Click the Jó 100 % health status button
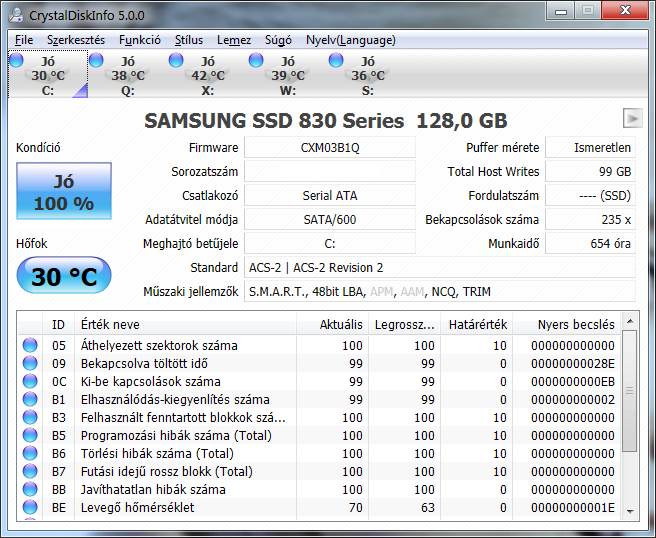This screenshot has height=538, width=656. pyautogui.click(x=64, y=191)
